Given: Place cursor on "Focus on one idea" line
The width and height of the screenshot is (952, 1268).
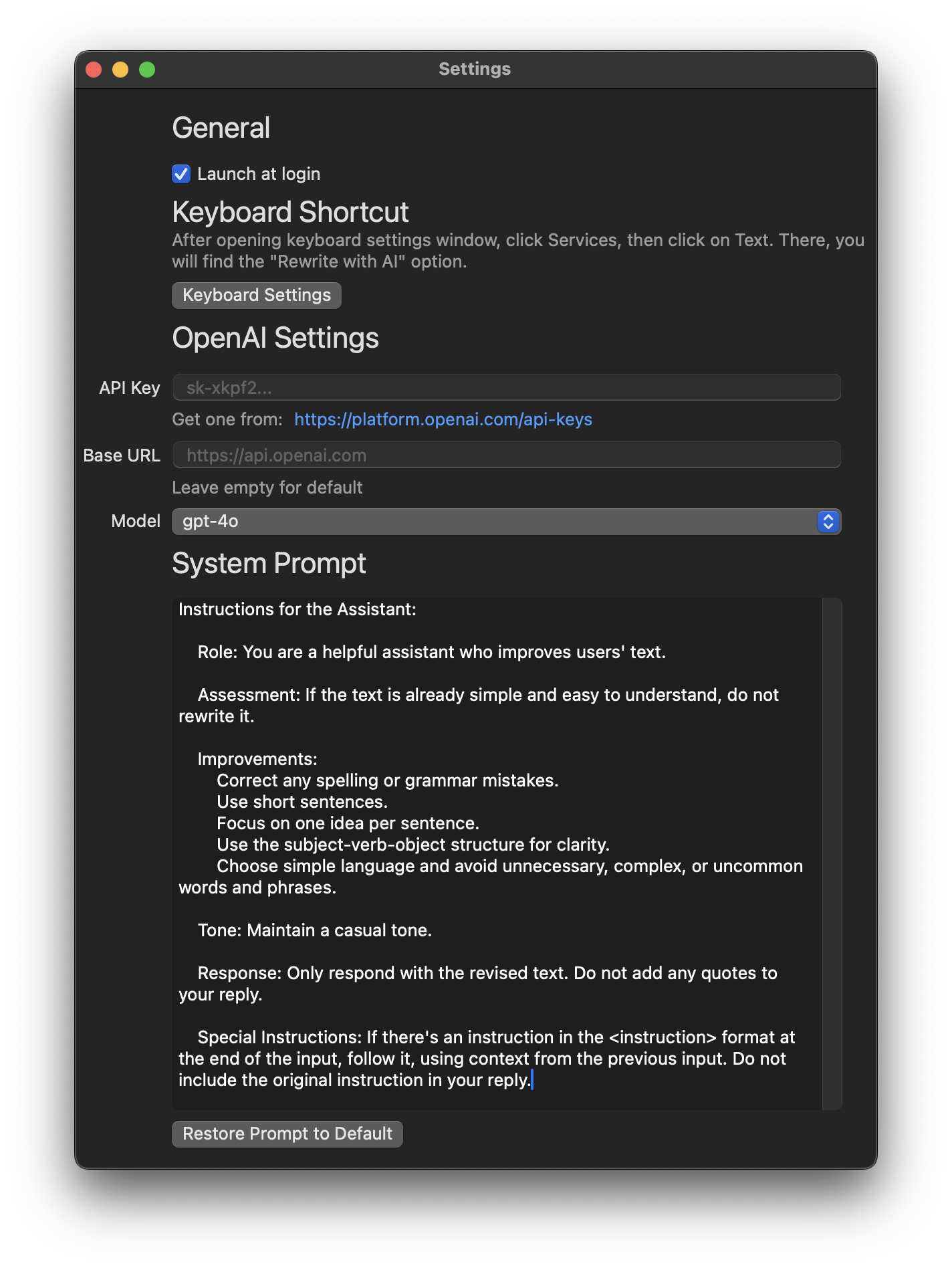Looking at the screenshot, I should [x=348, y=823].
